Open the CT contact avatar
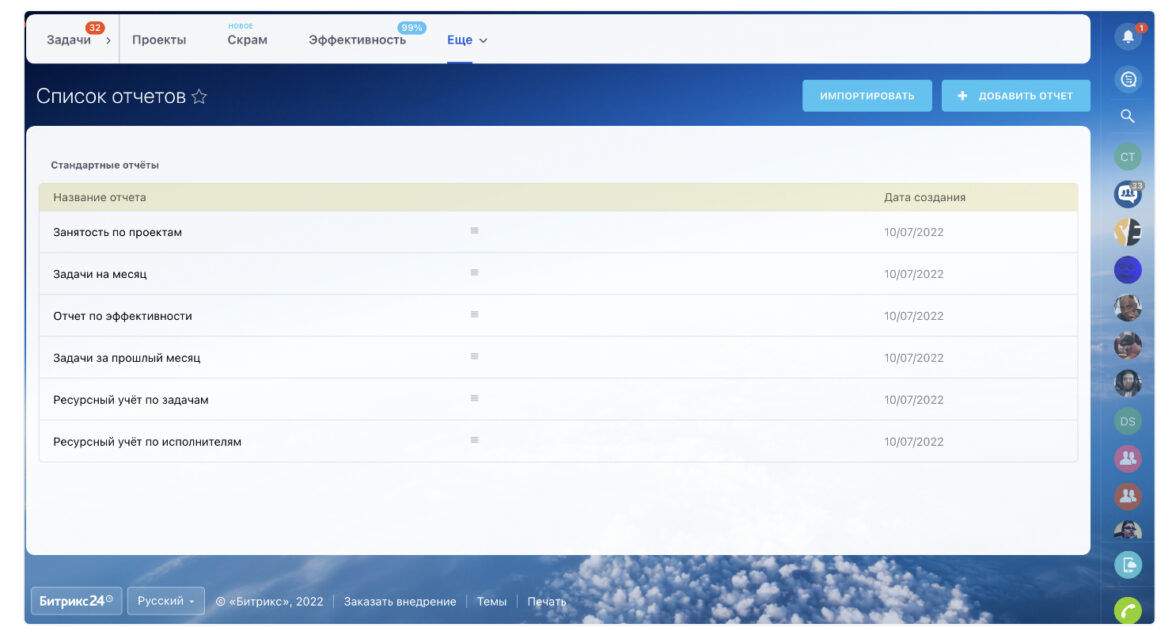The width and height of the screenshot is (1176, 635). [1127, 157]
